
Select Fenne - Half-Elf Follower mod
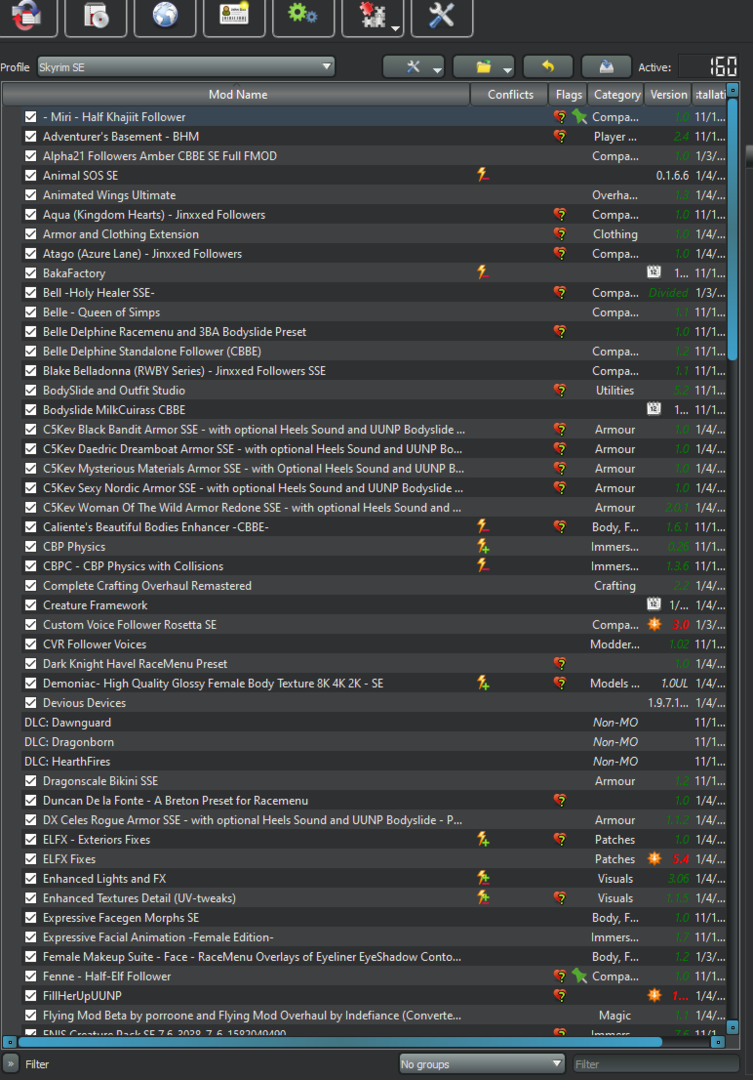point(107,976)
